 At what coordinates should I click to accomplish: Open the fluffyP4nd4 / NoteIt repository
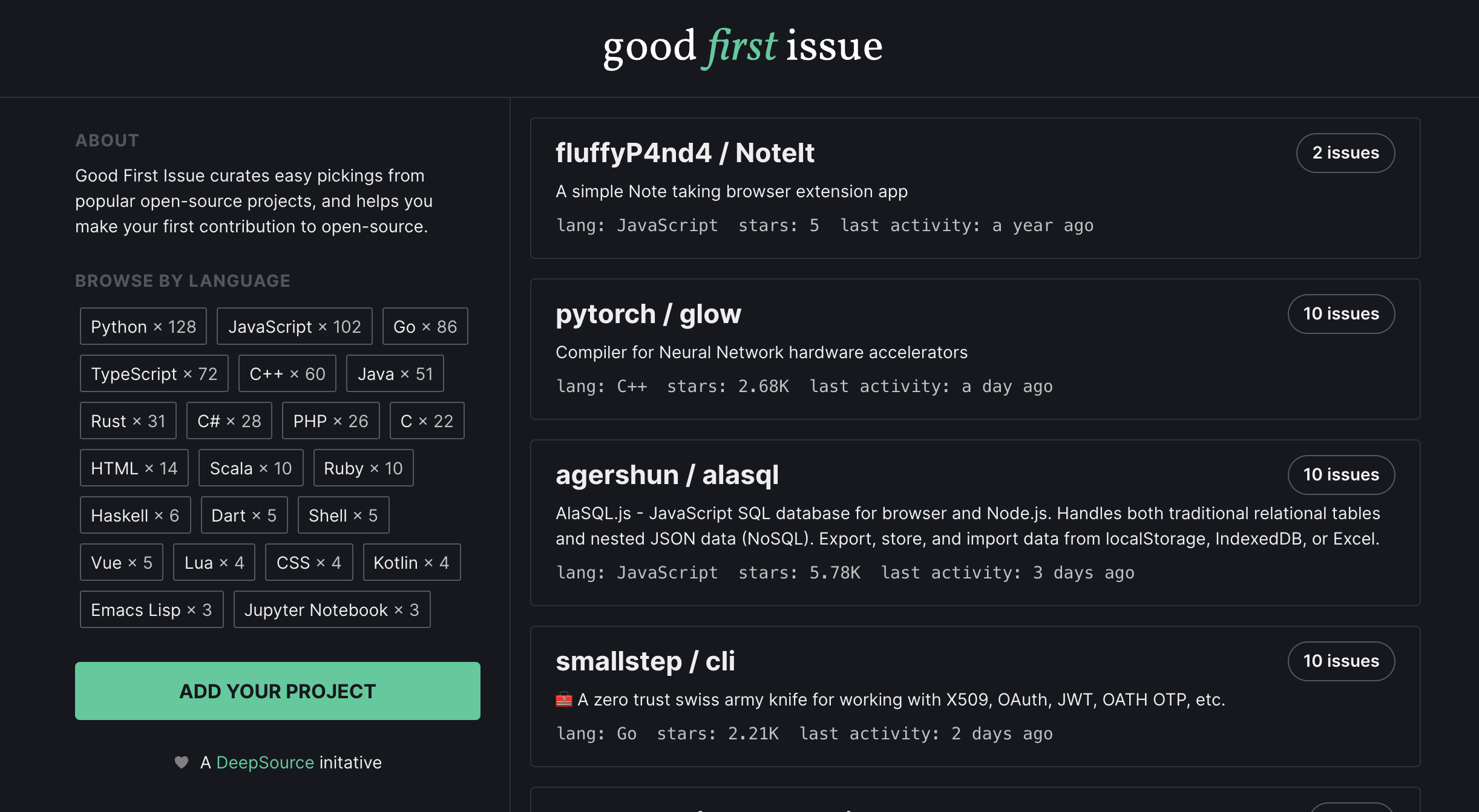coord(685,153)
